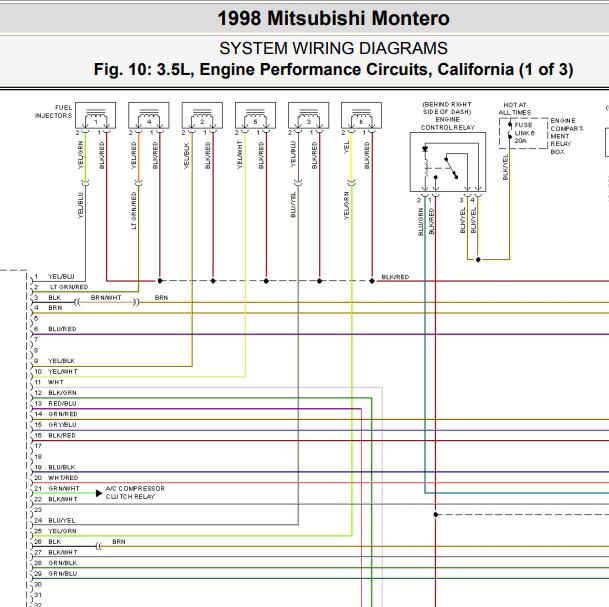The width and height of the screenshot is (609, 607).
Task: Click the horizontal BLK/RED label right of injector 6
Action: tap(395, 277)
